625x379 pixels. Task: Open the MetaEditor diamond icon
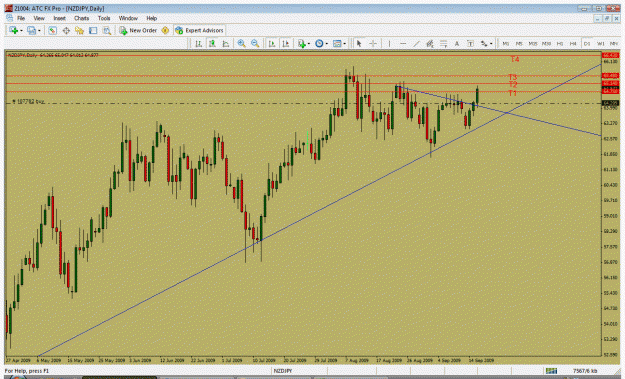click(165, 30)
